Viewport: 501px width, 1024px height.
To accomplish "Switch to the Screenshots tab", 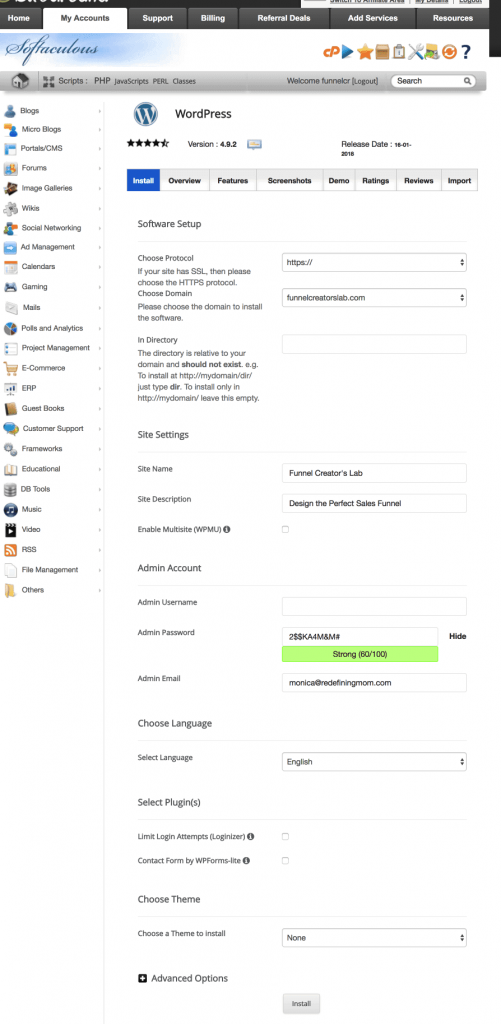I will (x=289, y=181).
